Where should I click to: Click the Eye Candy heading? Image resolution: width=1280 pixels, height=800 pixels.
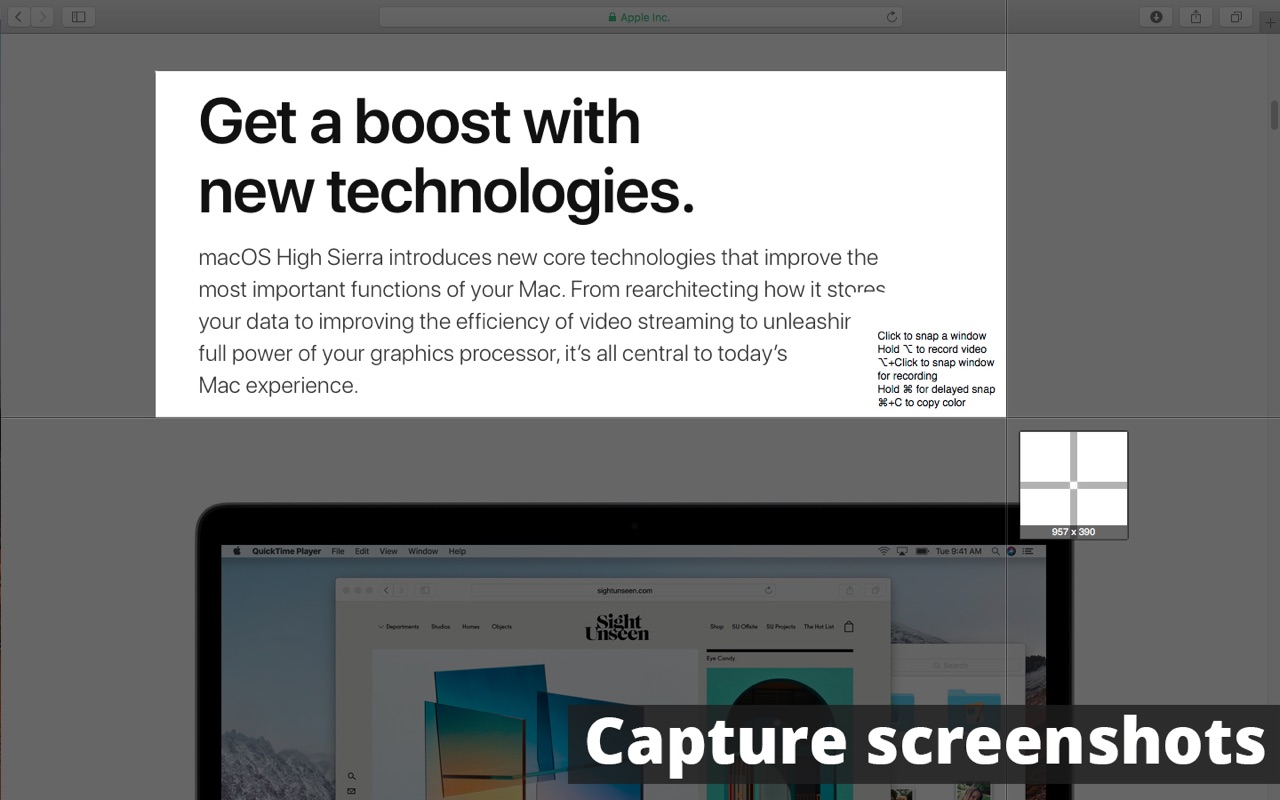point(720,659)
